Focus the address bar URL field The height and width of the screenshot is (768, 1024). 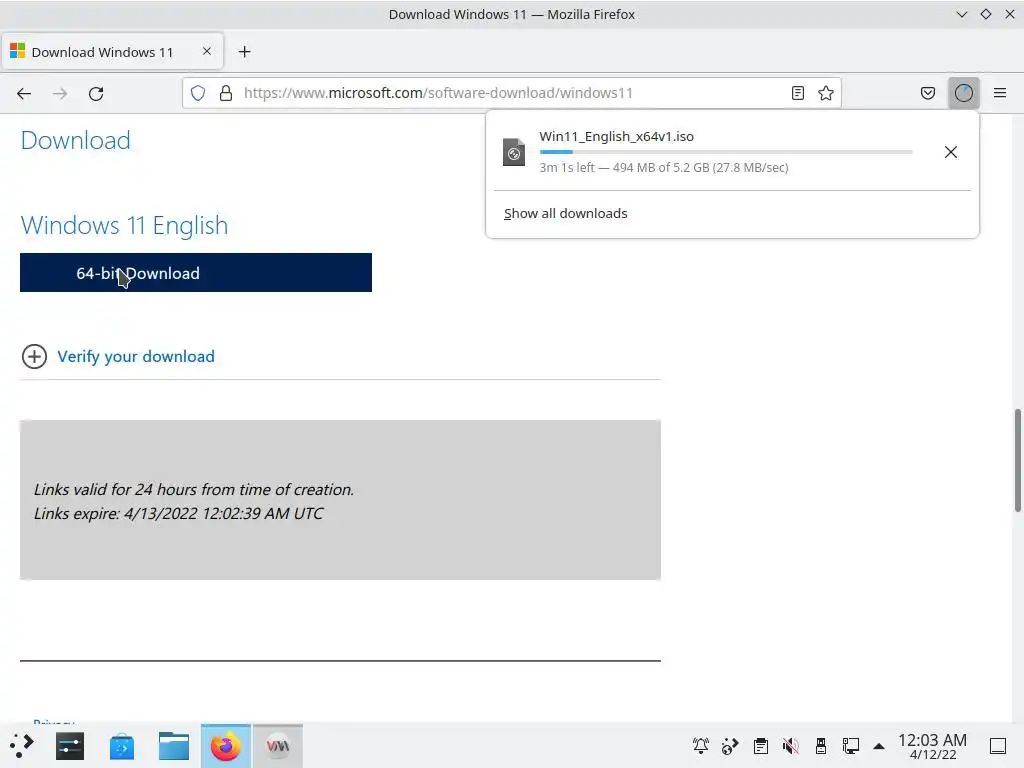(x=513, y=93)
